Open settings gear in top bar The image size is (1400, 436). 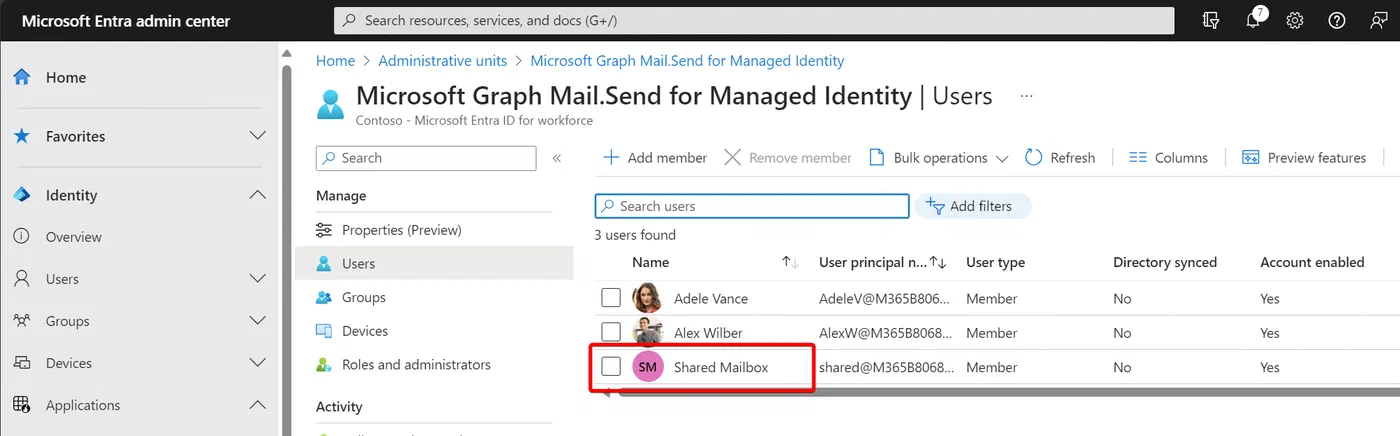[x=1295, y=20]
